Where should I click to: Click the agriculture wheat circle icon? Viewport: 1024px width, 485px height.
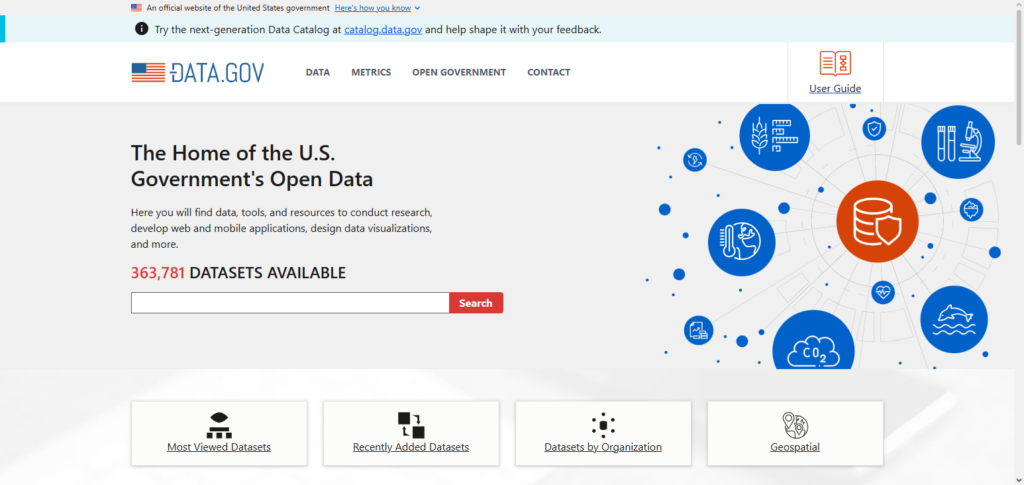tap(775, 136)
